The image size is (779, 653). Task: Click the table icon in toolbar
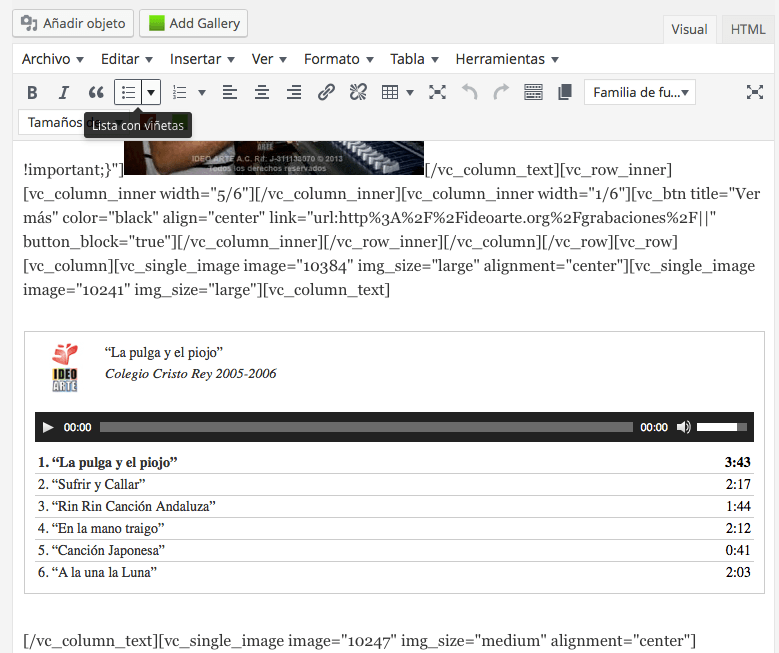pos(390,92)
